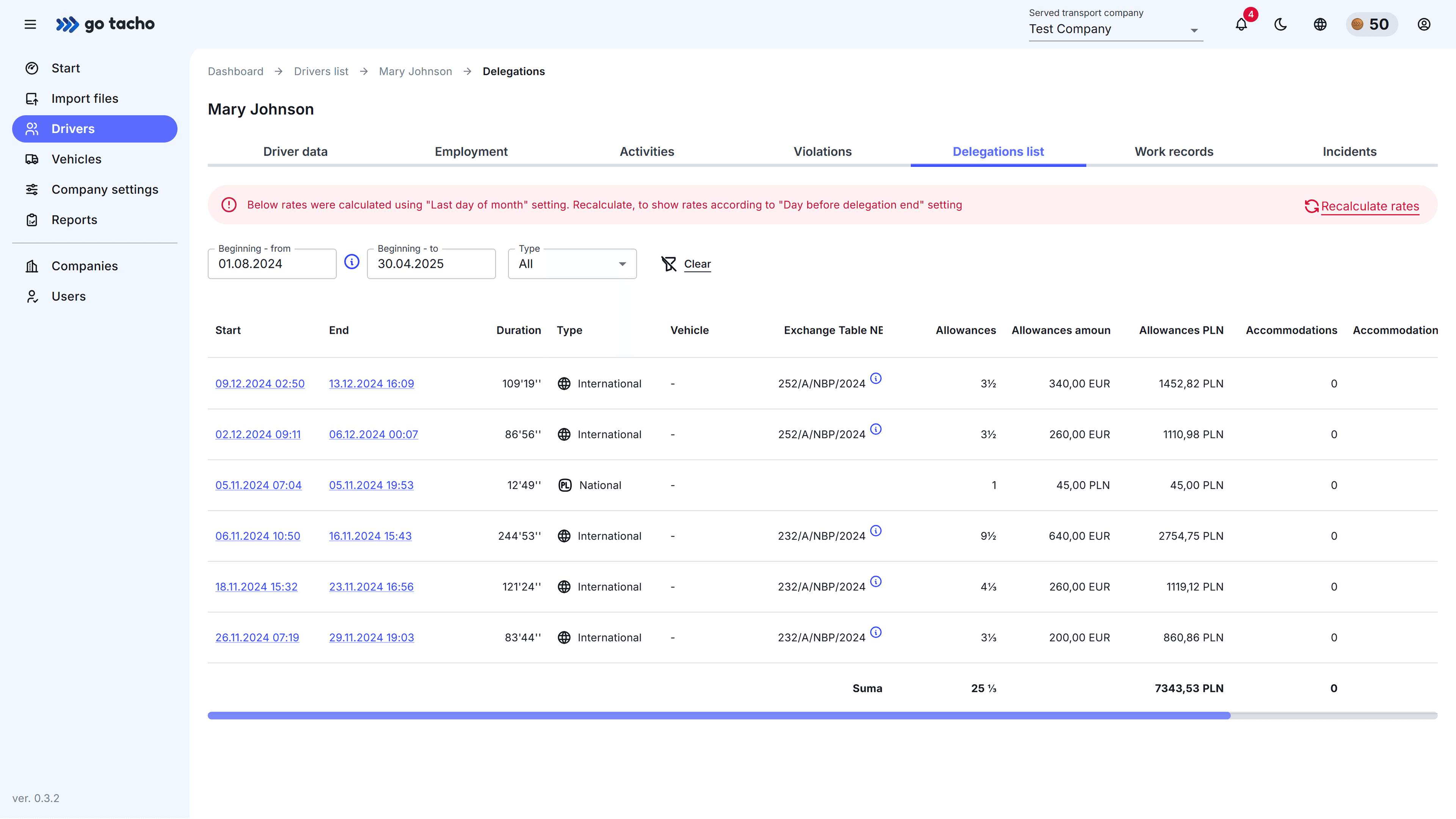Viewport: 1456px width, 819px height.
Task: Click the horizontal table scrollbar
Action: click(x=719, y=716)
